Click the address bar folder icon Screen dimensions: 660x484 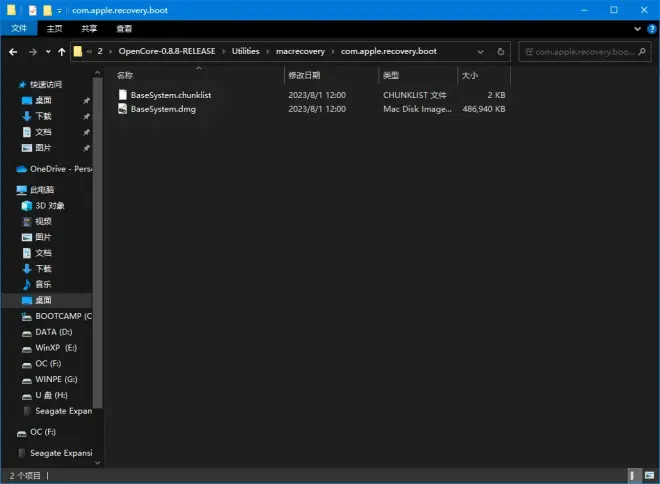[x=77, y=51]
